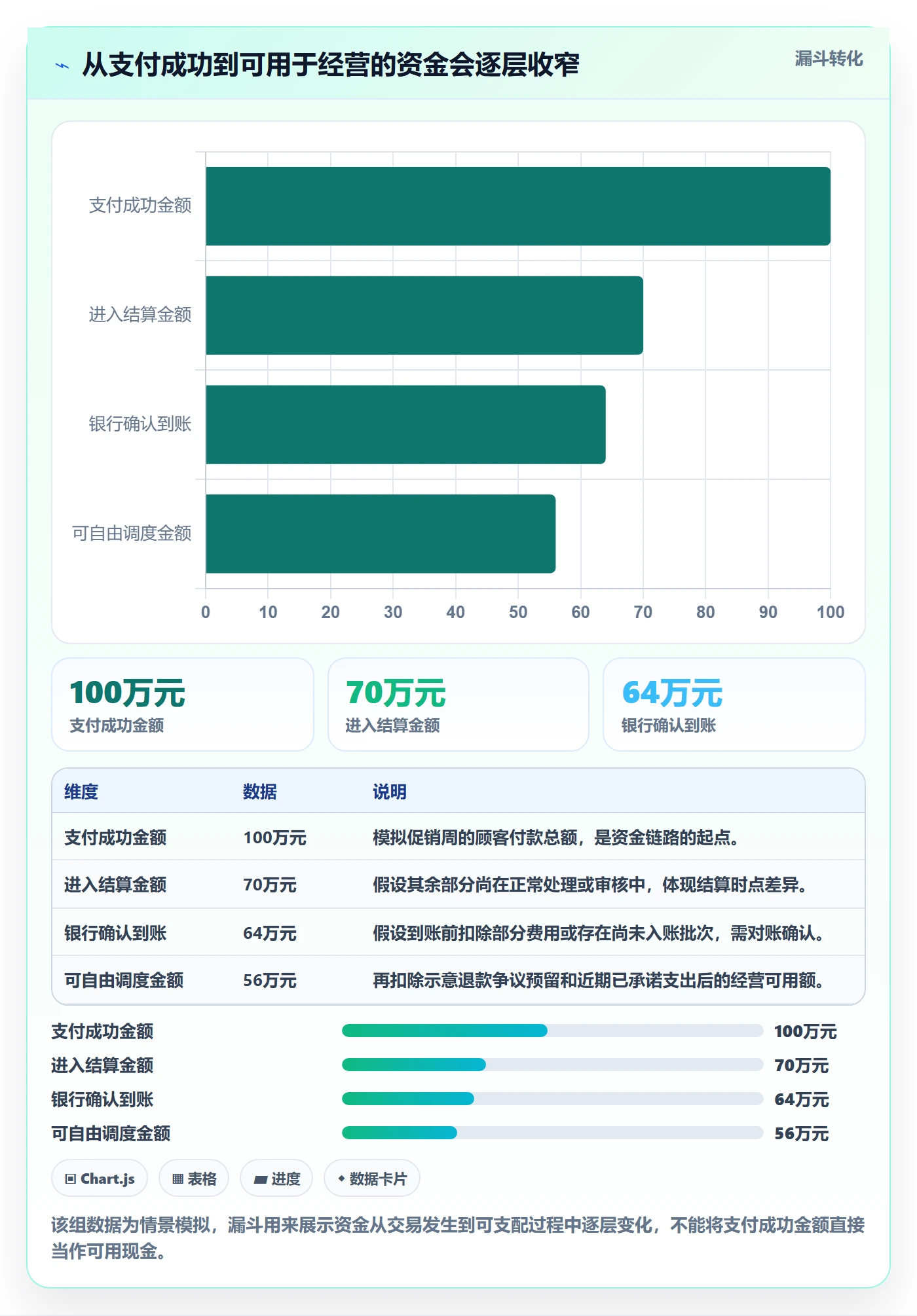Click table cell 100万元
Image resolution: width=917 pixels, height=1316 pixels.
pos(274,837)
